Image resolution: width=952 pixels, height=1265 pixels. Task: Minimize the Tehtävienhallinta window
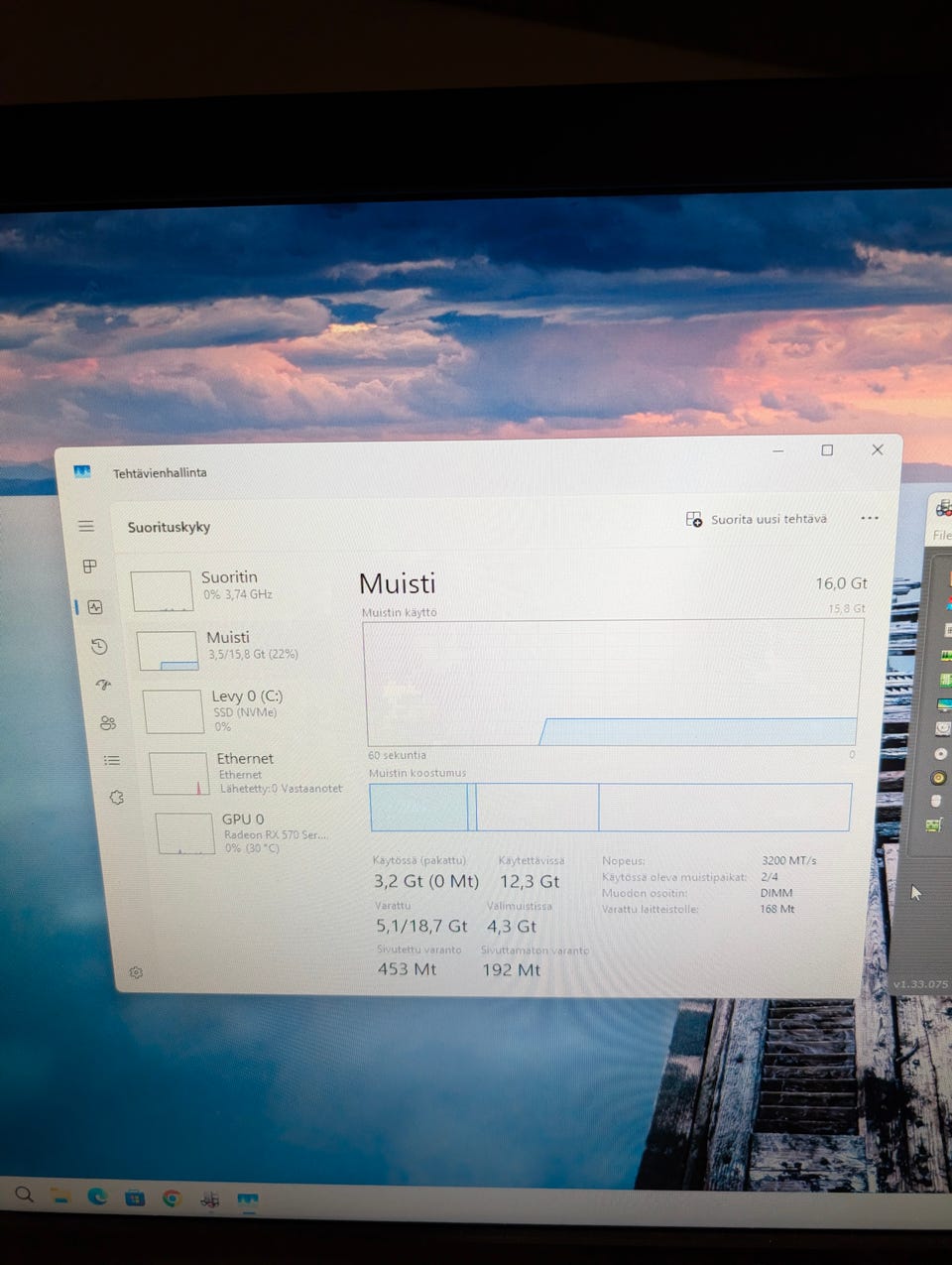coord(778,450)
